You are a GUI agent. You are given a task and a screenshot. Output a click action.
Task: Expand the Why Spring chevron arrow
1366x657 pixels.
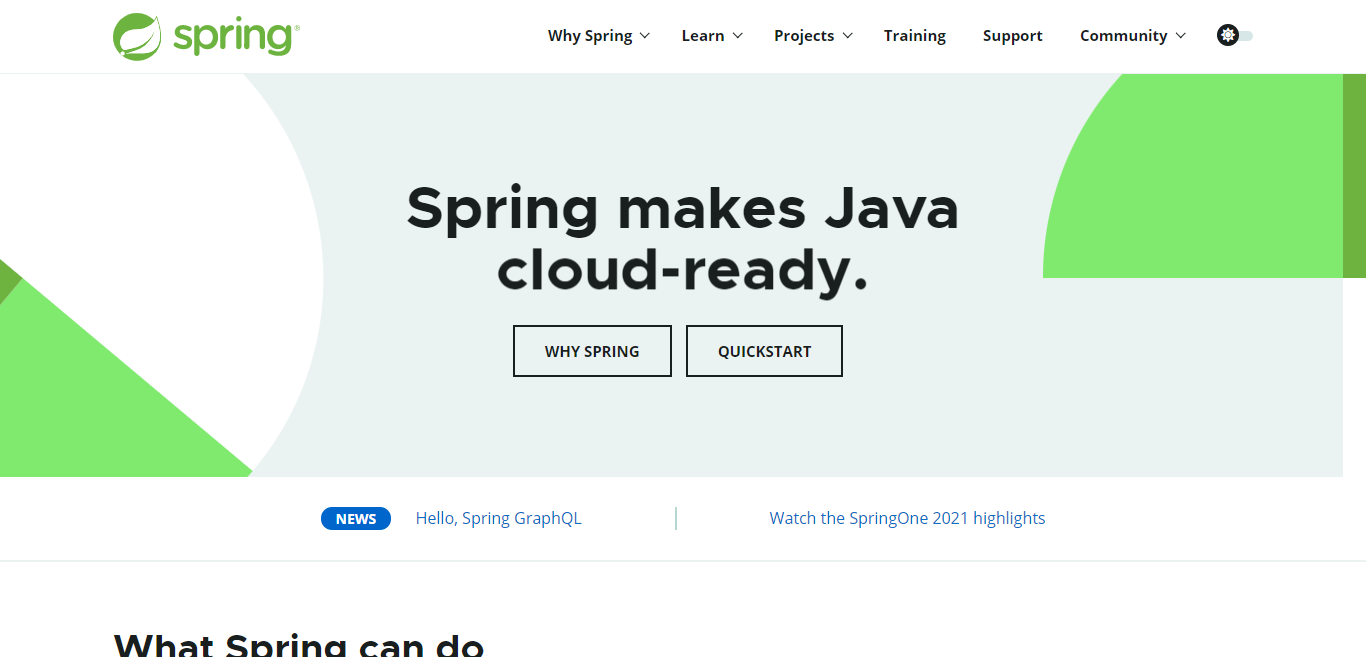[x=645, y=36]
